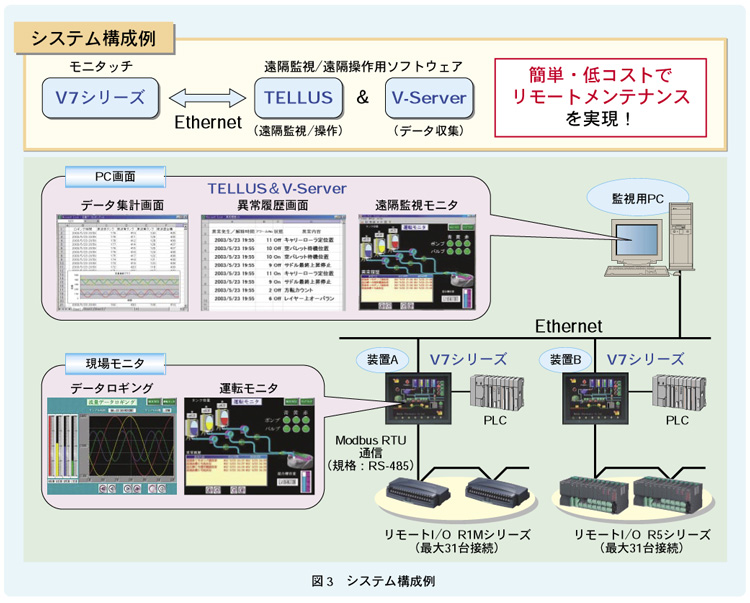Click the レイヤー上オーバラン row in 異常履歴
This screenshot has width=750, height=603.
[271, 298]
